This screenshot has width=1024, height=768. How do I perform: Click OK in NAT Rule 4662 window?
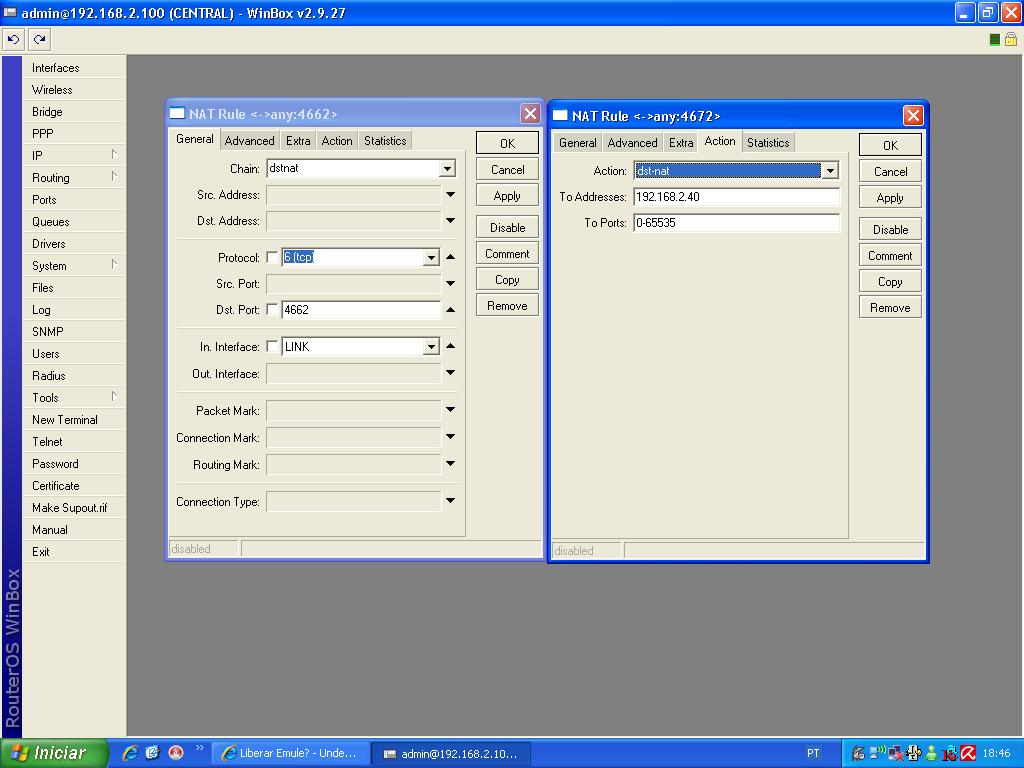(x=507, y=143)
